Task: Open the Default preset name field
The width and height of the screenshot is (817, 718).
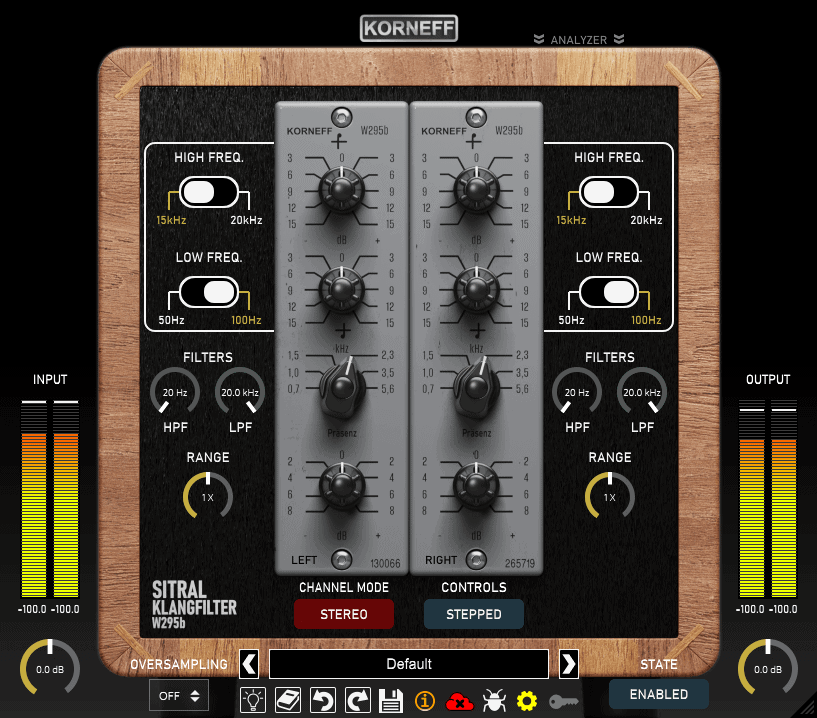Action: point(409,664)
